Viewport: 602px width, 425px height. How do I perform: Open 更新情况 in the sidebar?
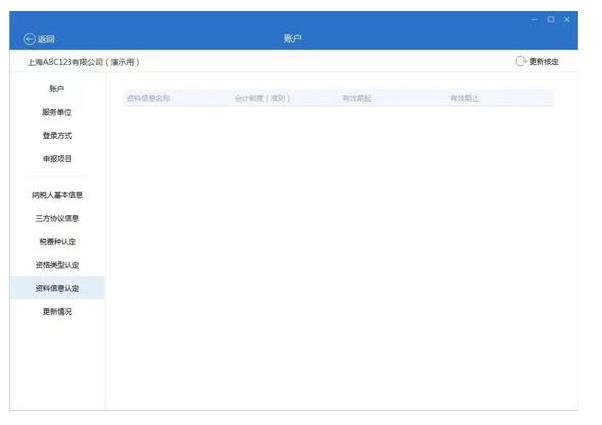pyautogui.click(x=57, y=311)
